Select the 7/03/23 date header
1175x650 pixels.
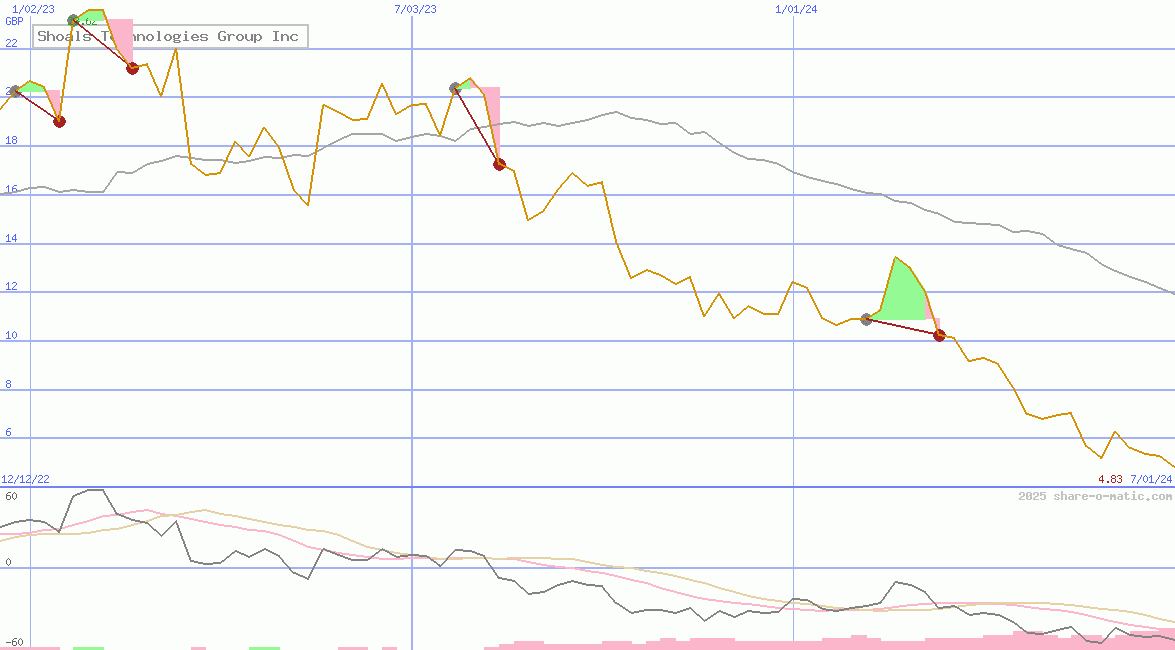(411, 10)
